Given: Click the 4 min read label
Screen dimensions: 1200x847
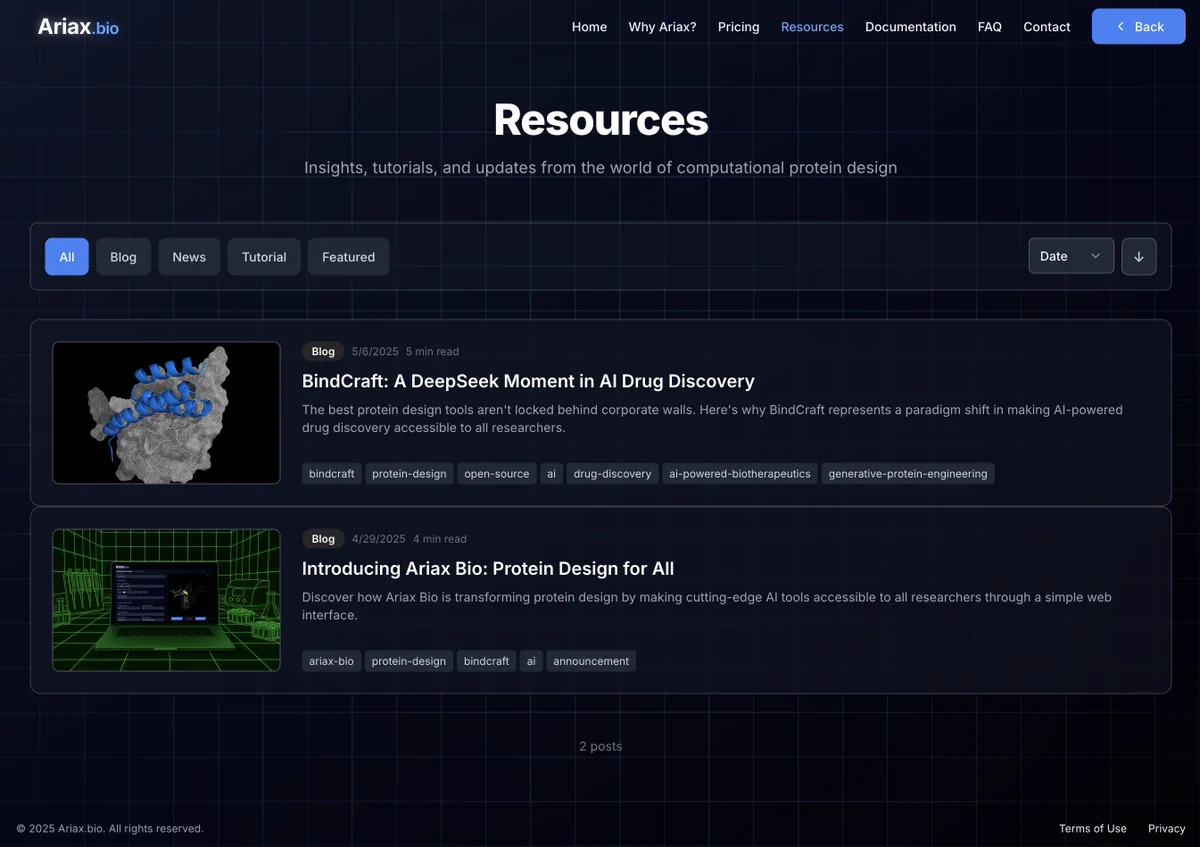Looking at the screenshot, I should pos(440,538).
